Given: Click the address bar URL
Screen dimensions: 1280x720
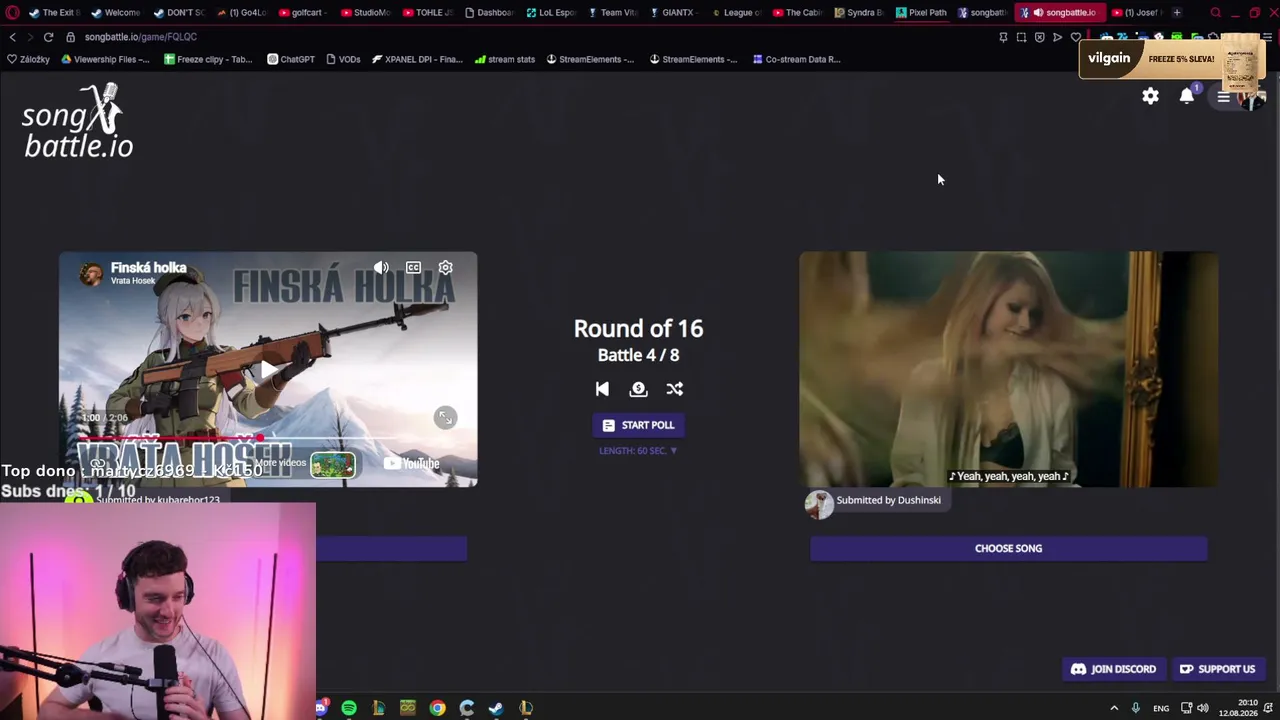Looking at the screenshot, I should pyautogui.click(x=140, y=37).
